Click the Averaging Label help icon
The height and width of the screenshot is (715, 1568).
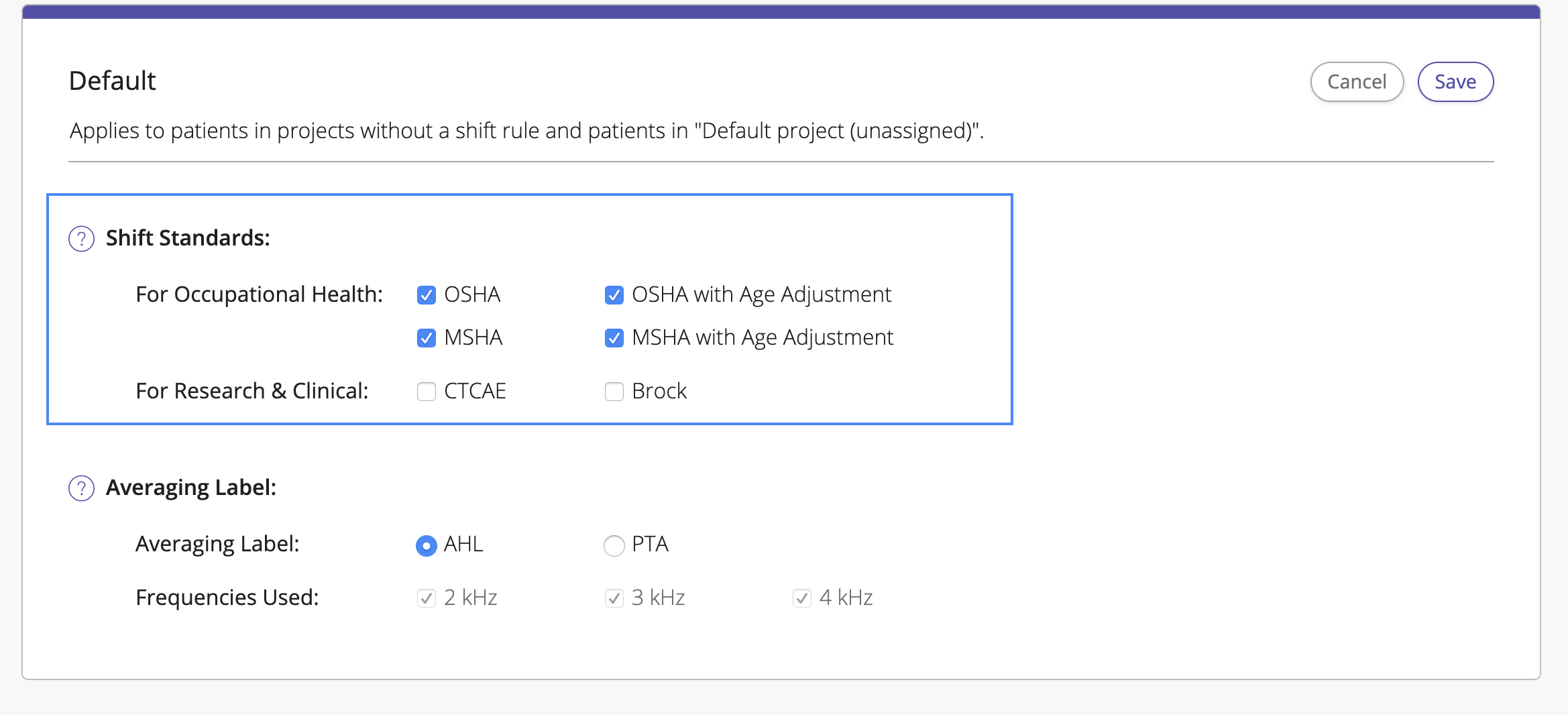click(81, 488)
